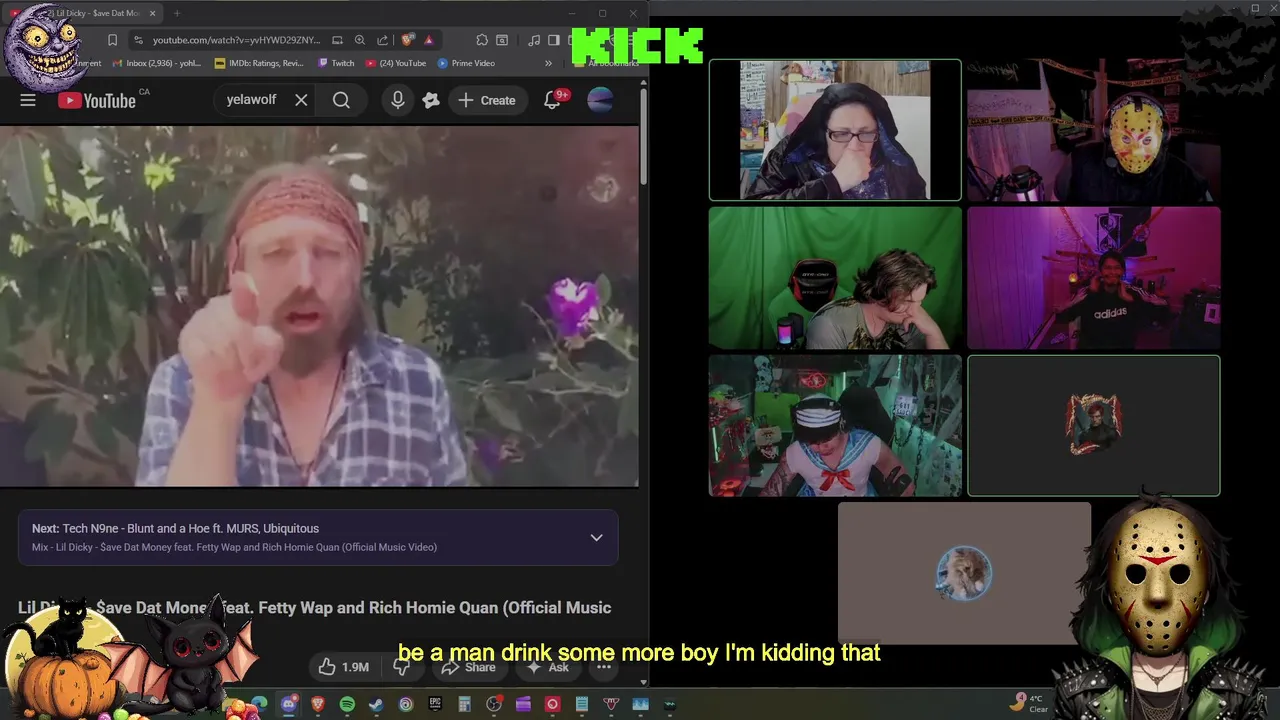1280x720 pixels.
Task: Toggle the browser sidebar panel
Action: tap(553, 40)
